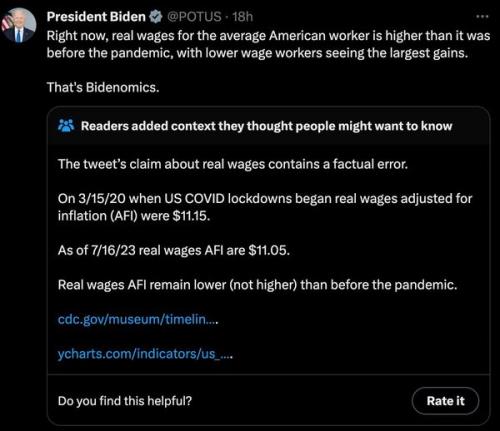Open the ycharts.com/indicators/us_... link
The width and height of the screenshot is (500, 431).
pos(145,354)
